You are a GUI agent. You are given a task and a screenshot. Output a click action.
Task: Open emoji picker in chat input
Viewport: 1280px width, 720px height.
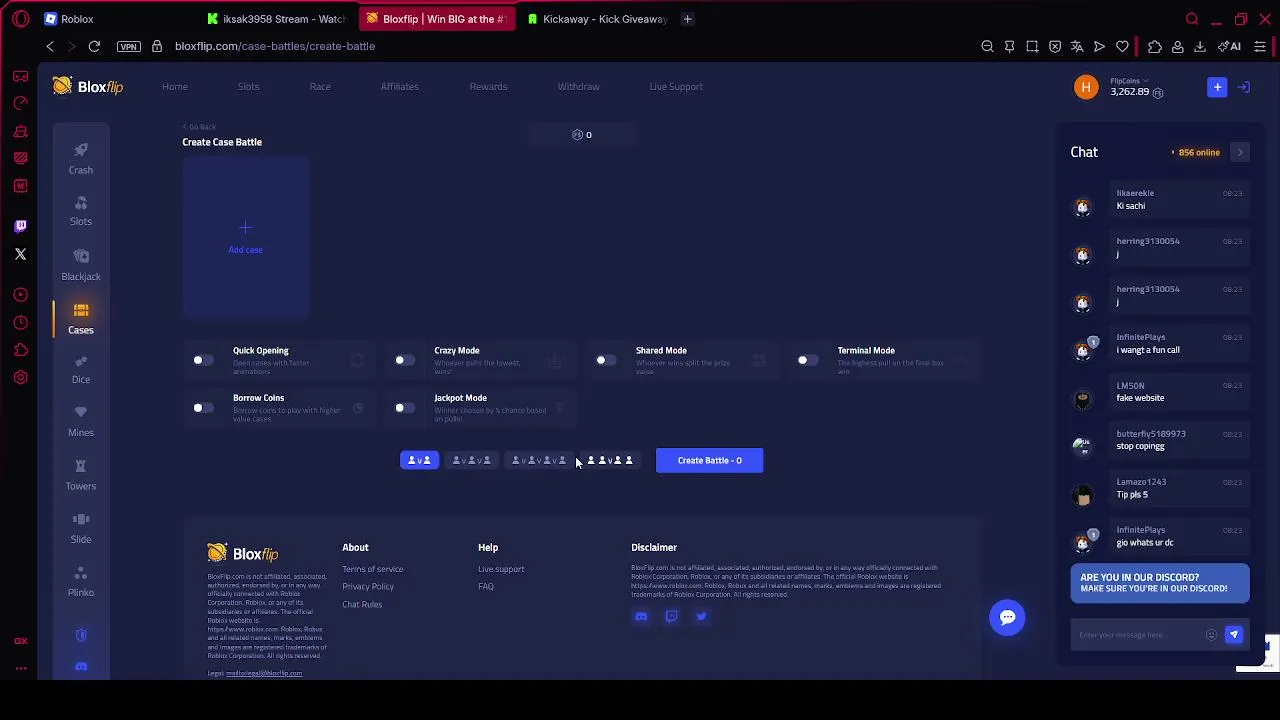coord(1211,635)
